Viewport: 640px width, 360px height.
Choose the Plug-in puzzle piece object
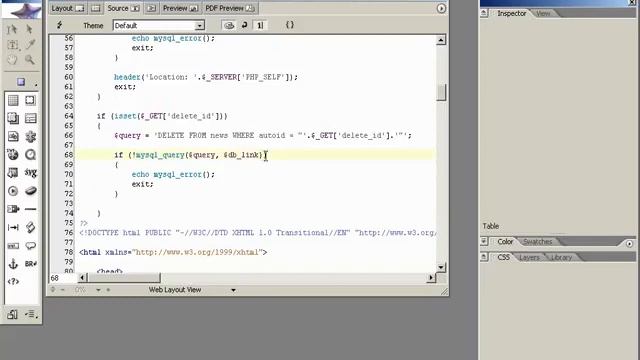pyautogui.click(x=30, y=136)
